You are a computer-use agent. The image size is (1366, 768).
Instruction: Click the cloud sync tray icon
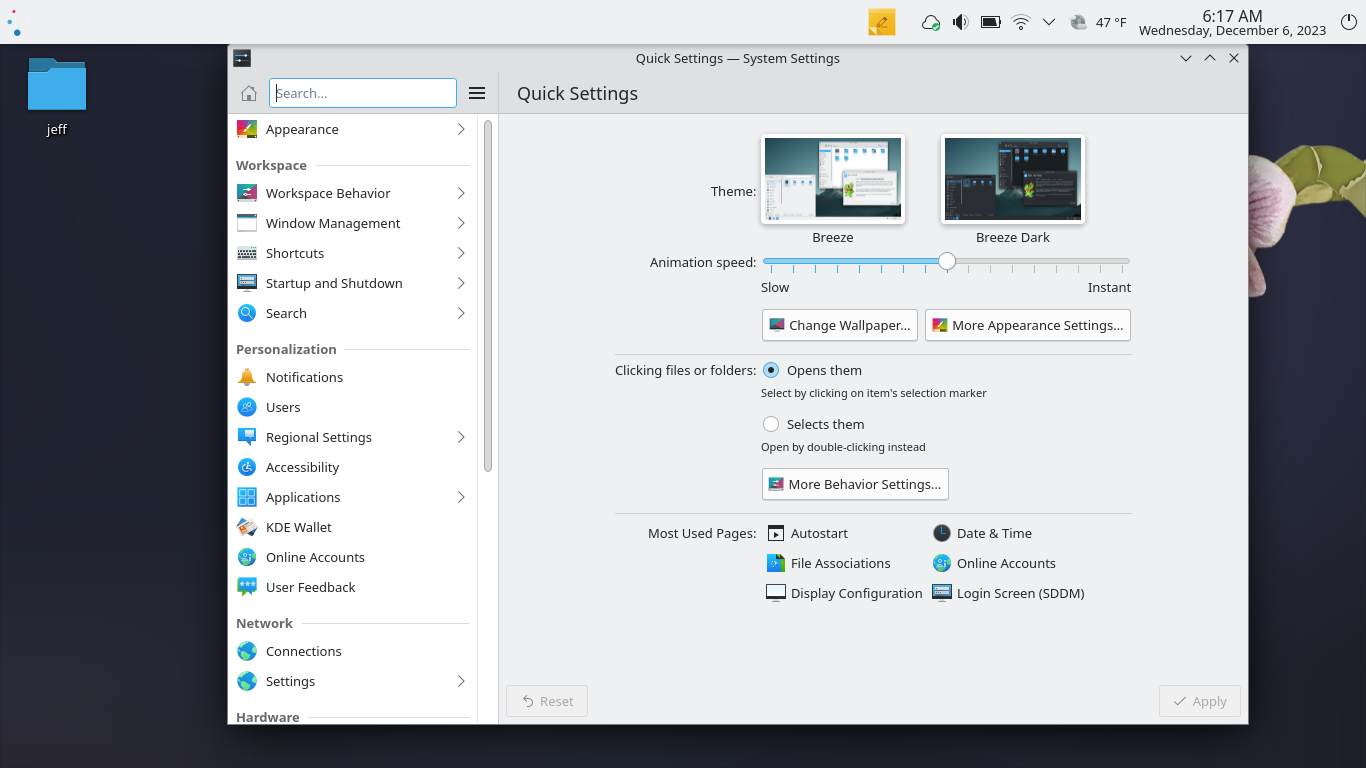click(930, 22)
